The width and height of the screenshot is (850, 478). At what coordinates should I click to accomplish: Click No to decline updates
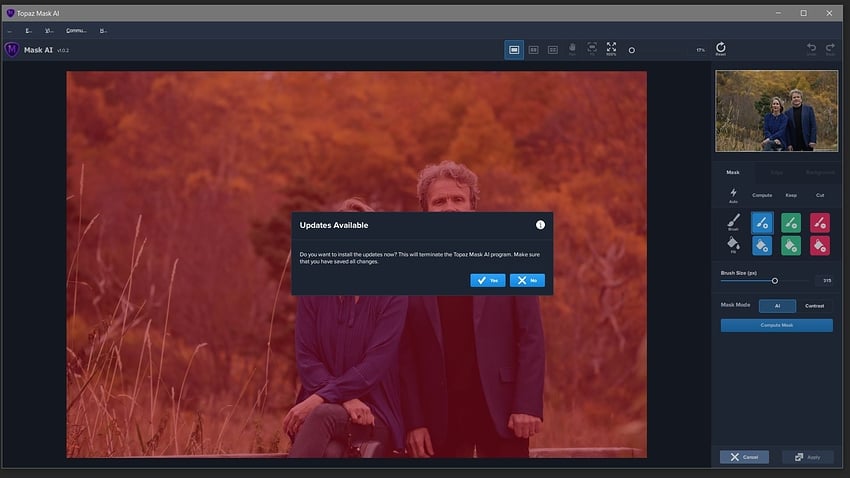(x=527, y=281)
